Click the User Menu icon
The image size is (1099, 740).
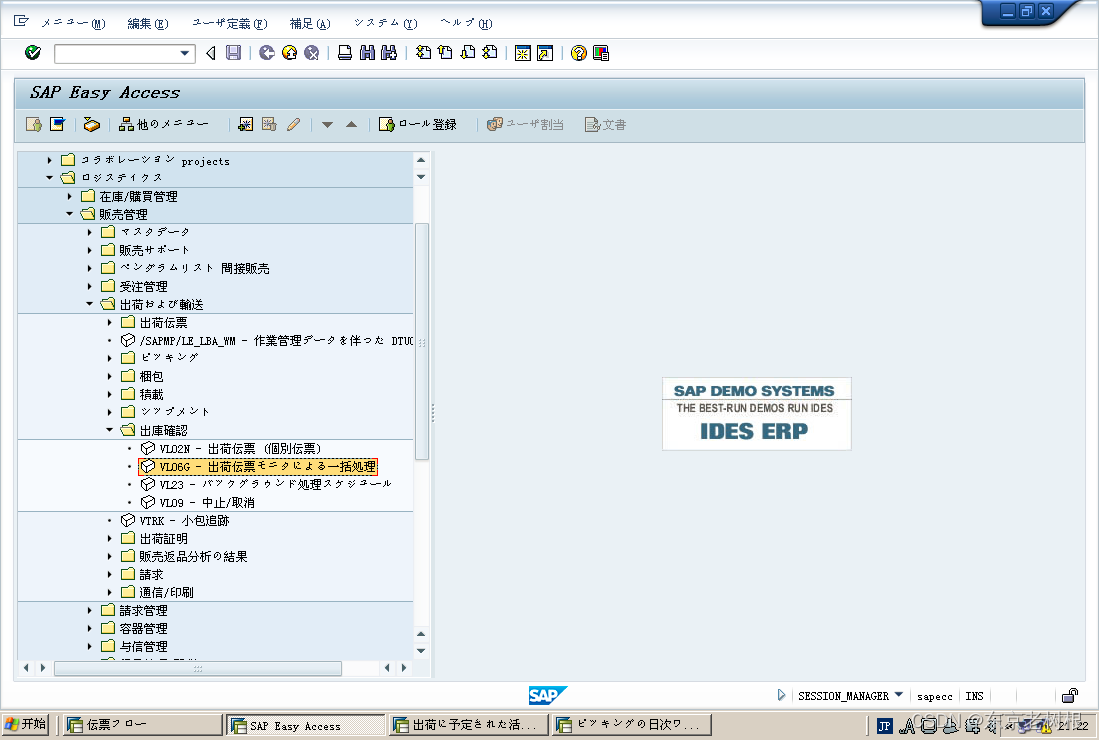click(34, 124)
